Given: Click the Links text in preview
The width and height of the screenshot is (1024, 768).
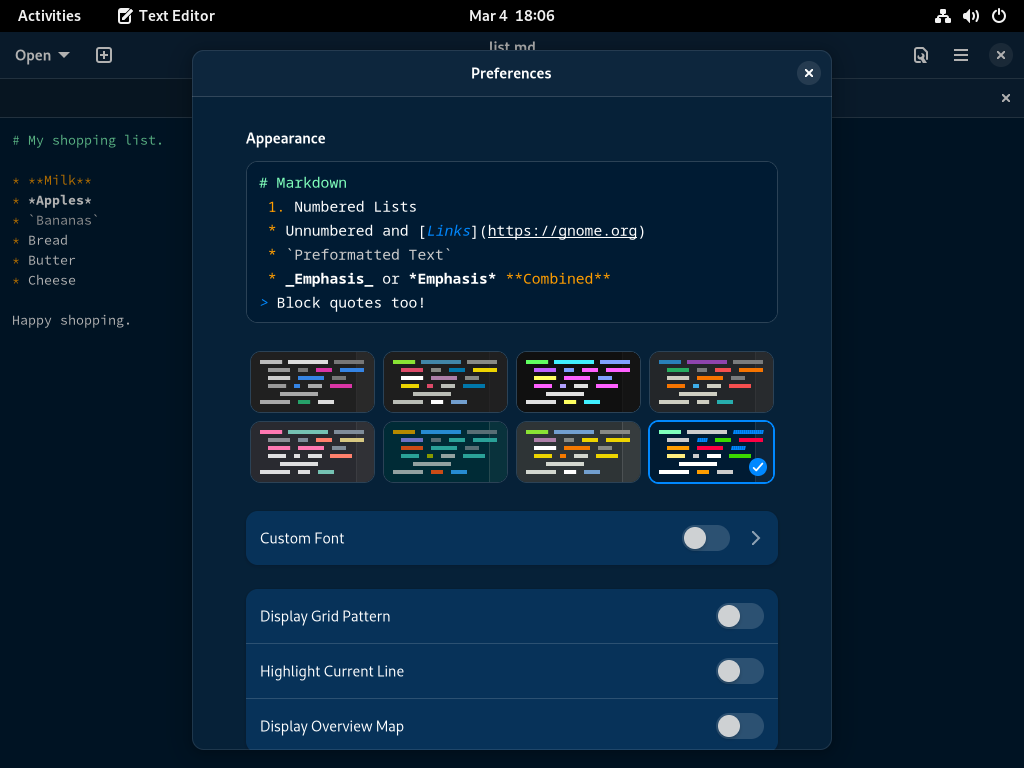Looking at the screenshot, I should [448, 231].
